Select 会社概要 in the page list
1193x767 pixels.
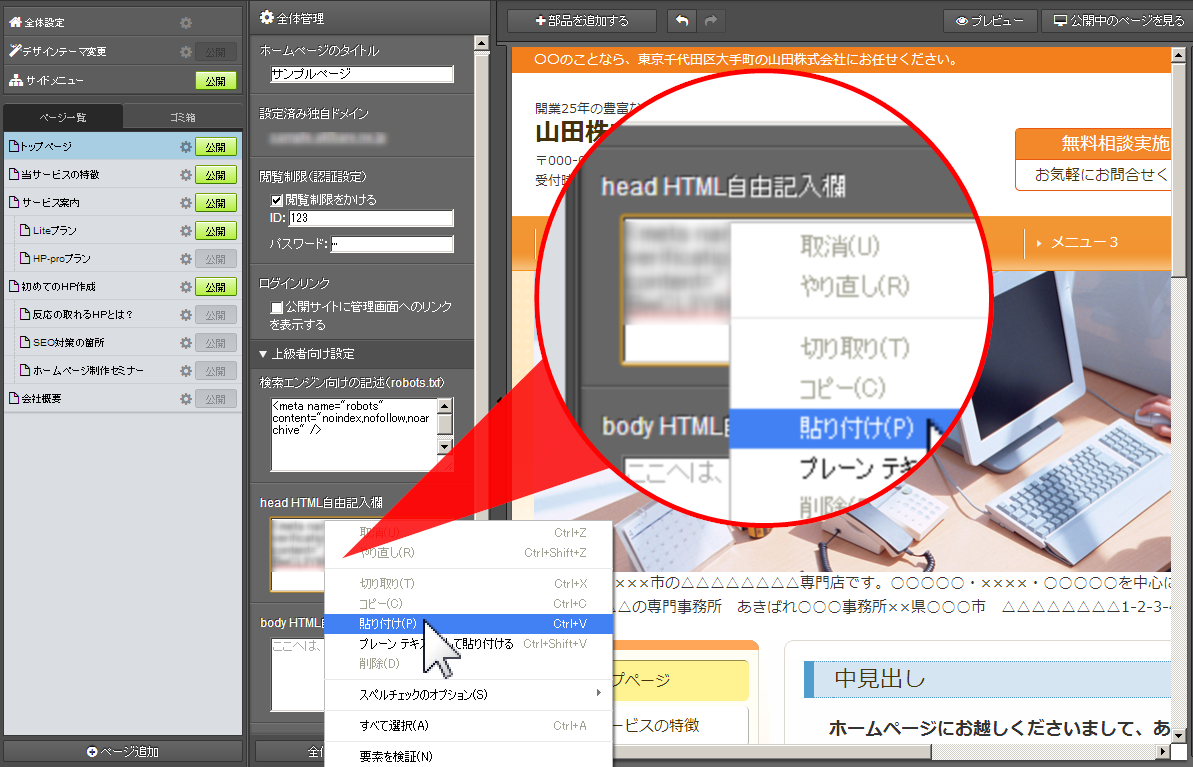[36, 399]
